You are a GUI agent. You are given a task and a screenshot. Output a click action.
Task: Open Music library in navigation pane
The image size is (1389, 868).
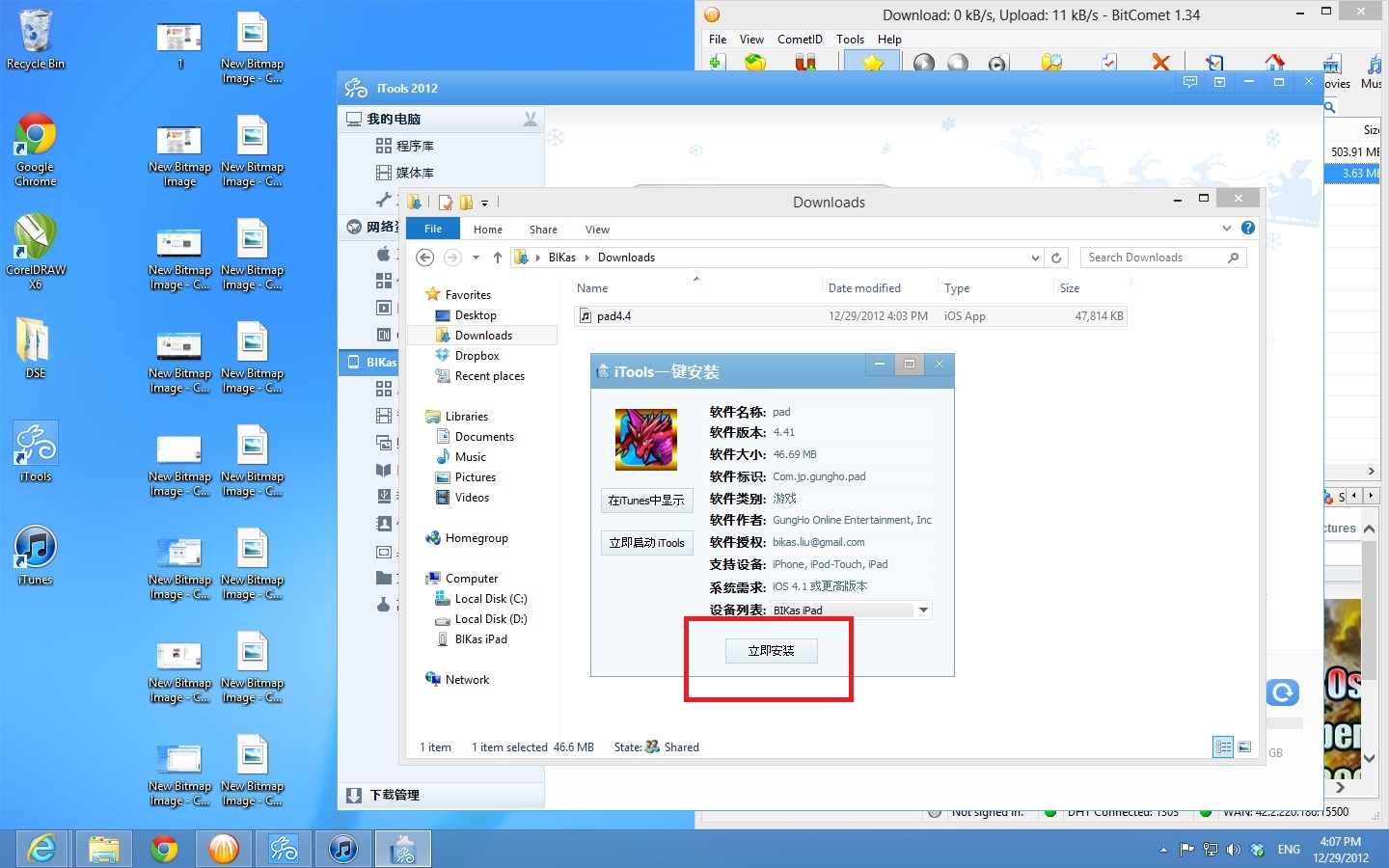click(x=470, y=457)
